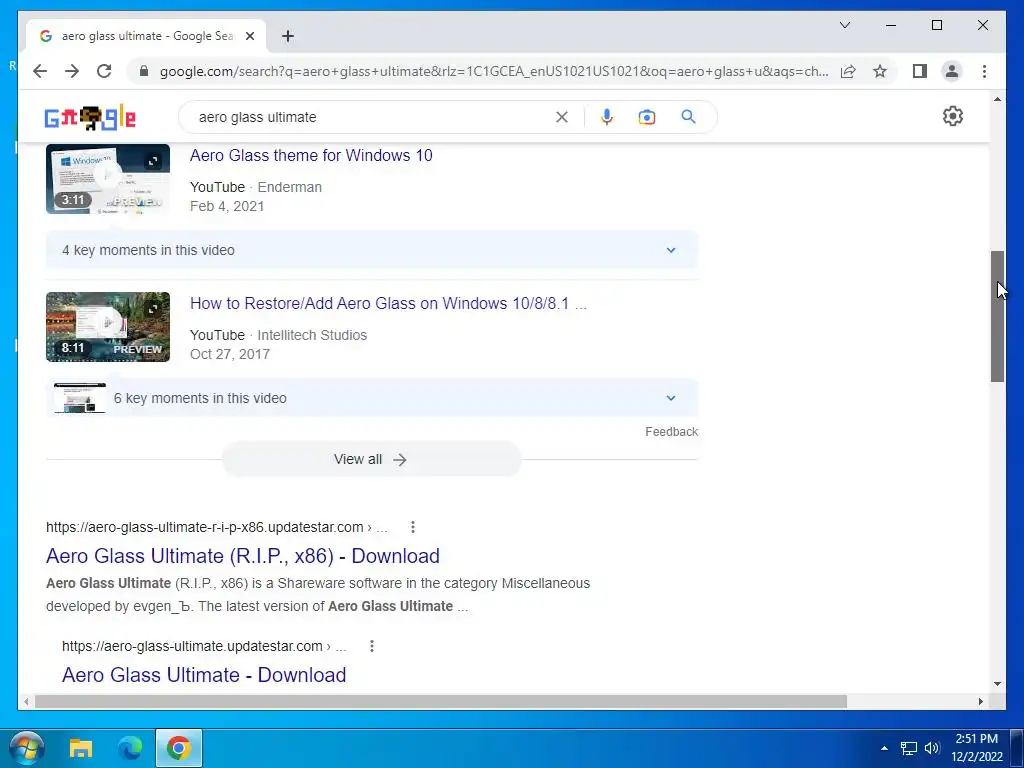Submit search with magnifier icon

[x=688, y=117]
